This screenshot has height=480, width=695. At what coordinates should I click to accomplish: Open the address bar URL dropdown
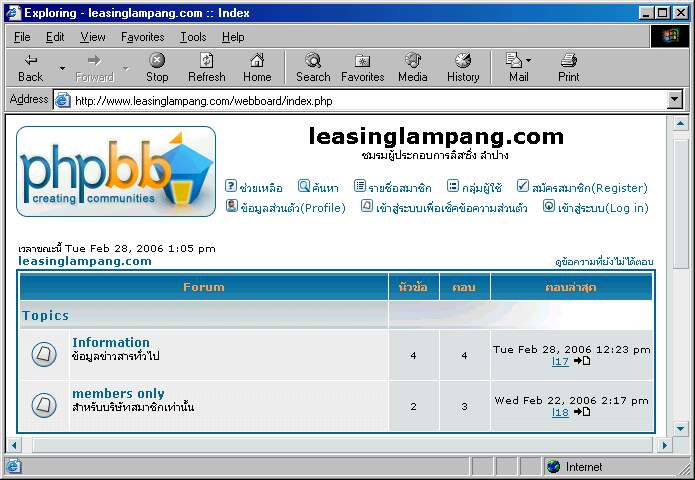pos(674,100)
